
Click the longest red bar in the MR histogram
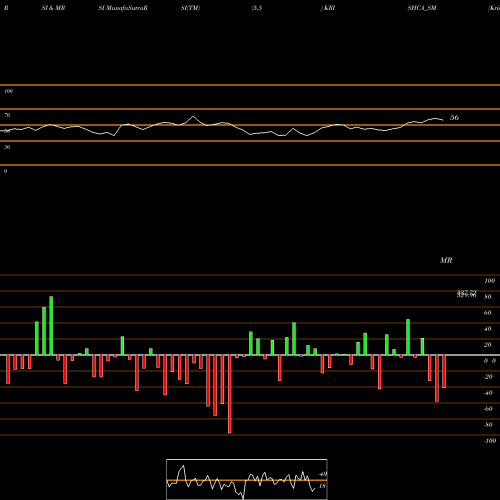point(229,394)
